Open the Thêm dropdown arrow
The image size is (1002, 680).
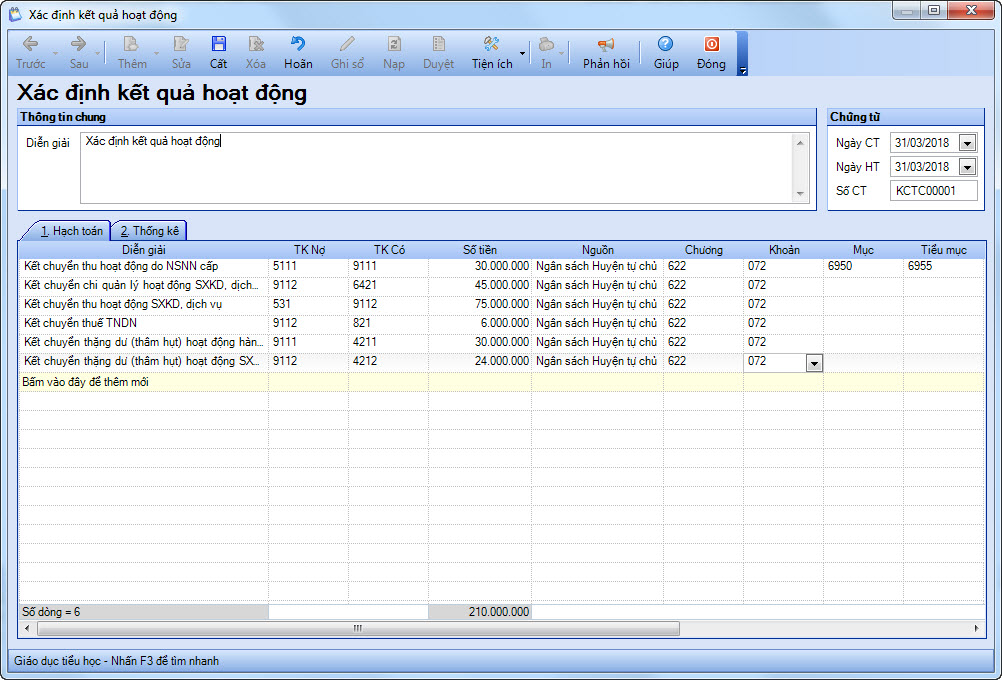point(157,54)
